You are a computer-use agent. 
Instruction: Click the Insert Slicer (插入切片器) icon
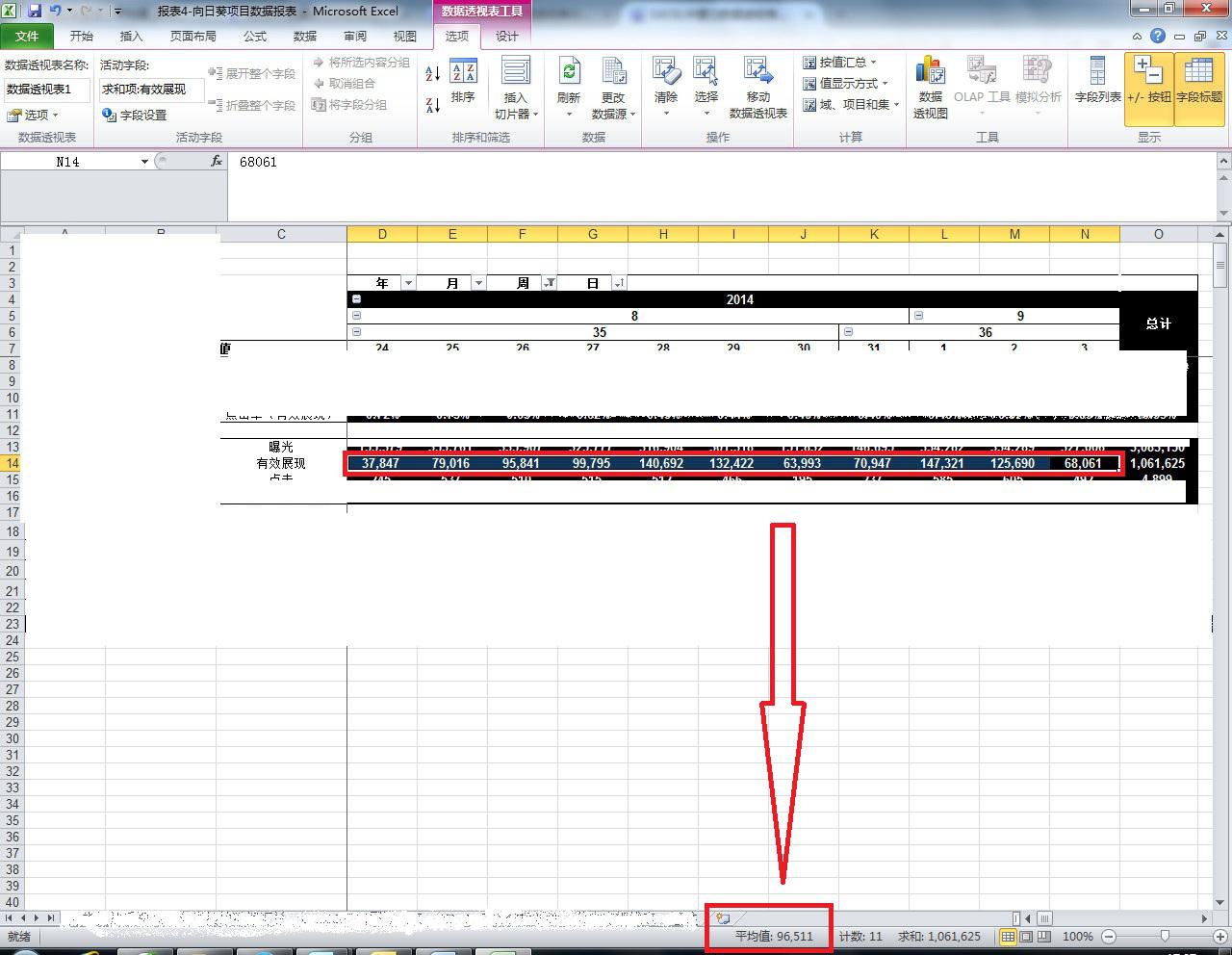pos(515,73)
